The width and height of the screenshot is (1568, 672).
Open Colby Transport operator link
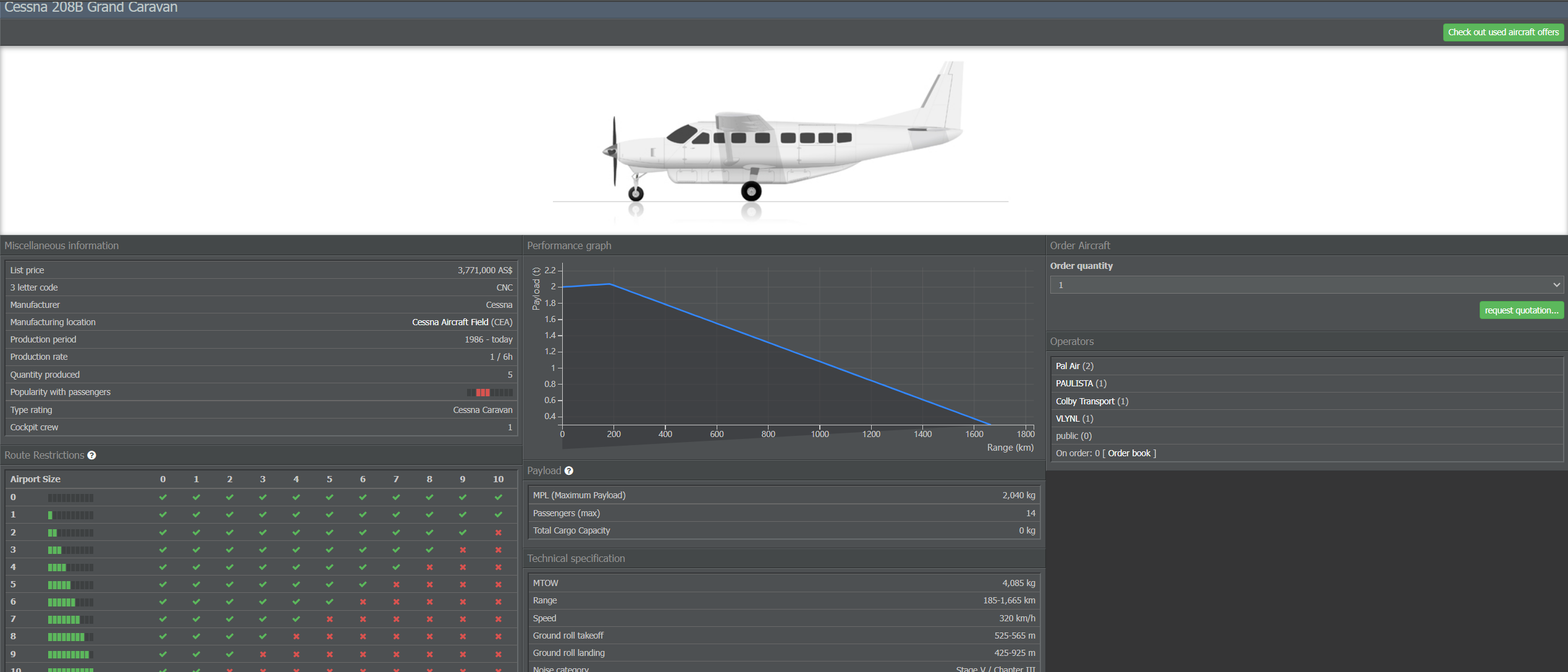coord(1085,401)
